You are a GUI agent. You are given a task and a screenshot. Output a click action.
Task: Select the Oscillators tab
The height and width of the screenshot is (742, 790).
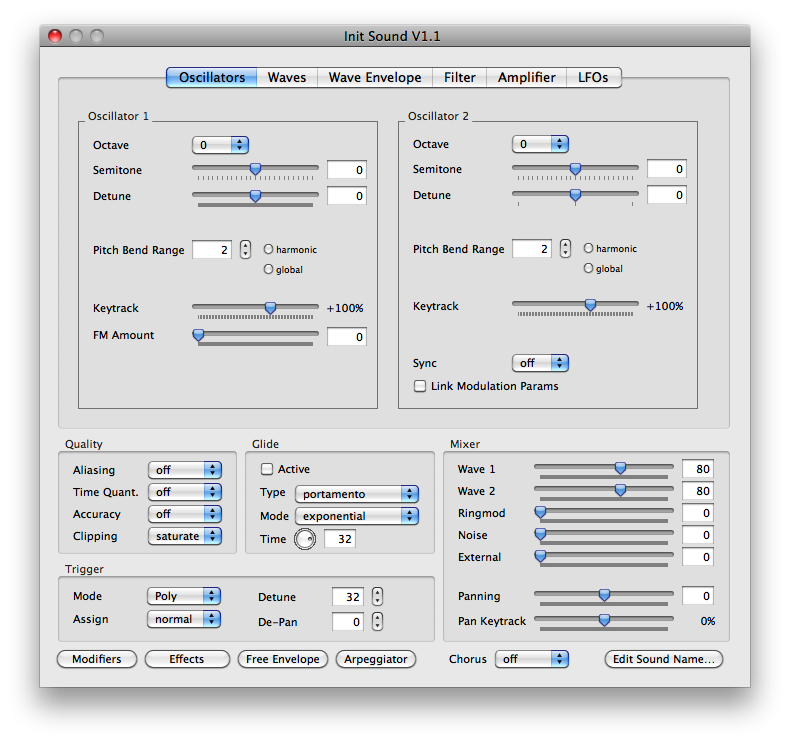212,78
